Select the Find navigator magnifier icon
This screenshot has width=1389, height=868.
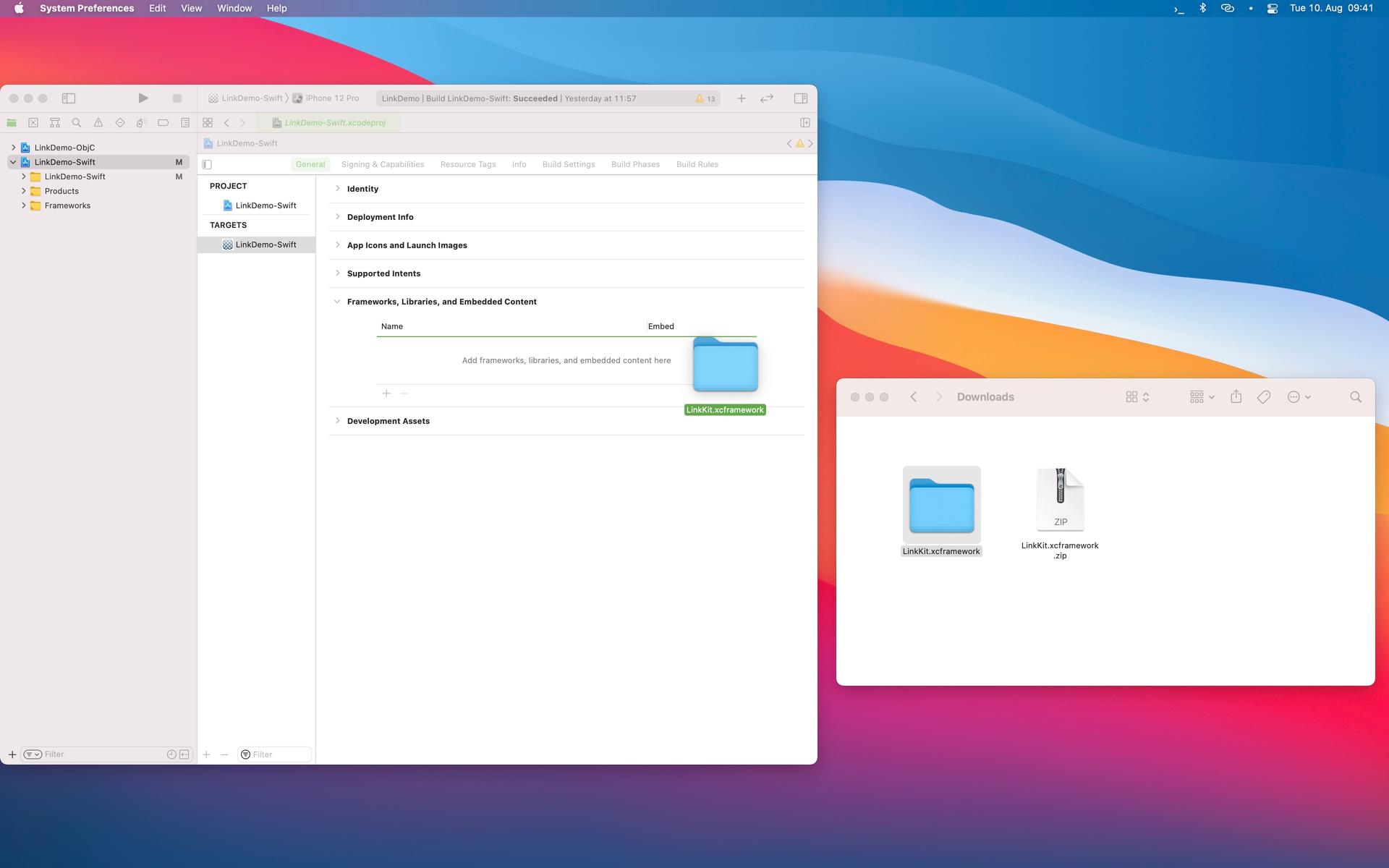(77, 123)
